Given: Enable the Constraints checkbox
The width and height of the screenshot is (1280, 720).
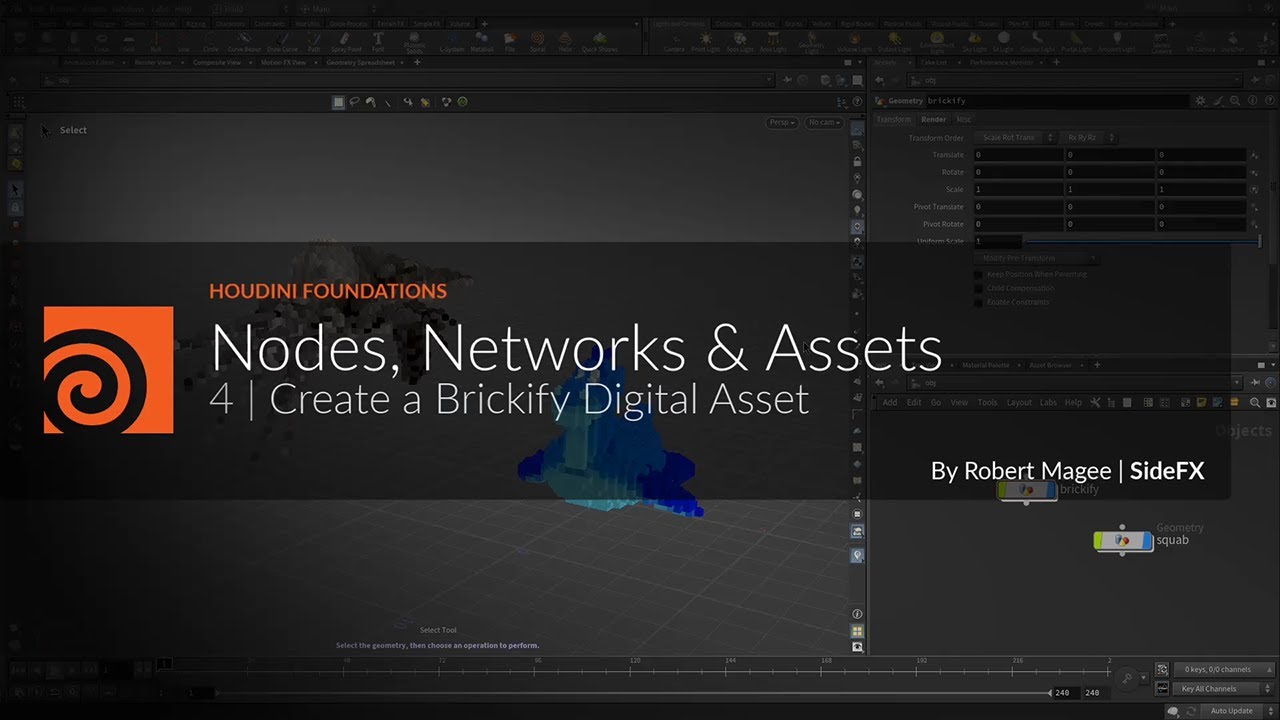Looking at the screenshot, I should click(x=979, y=302).
